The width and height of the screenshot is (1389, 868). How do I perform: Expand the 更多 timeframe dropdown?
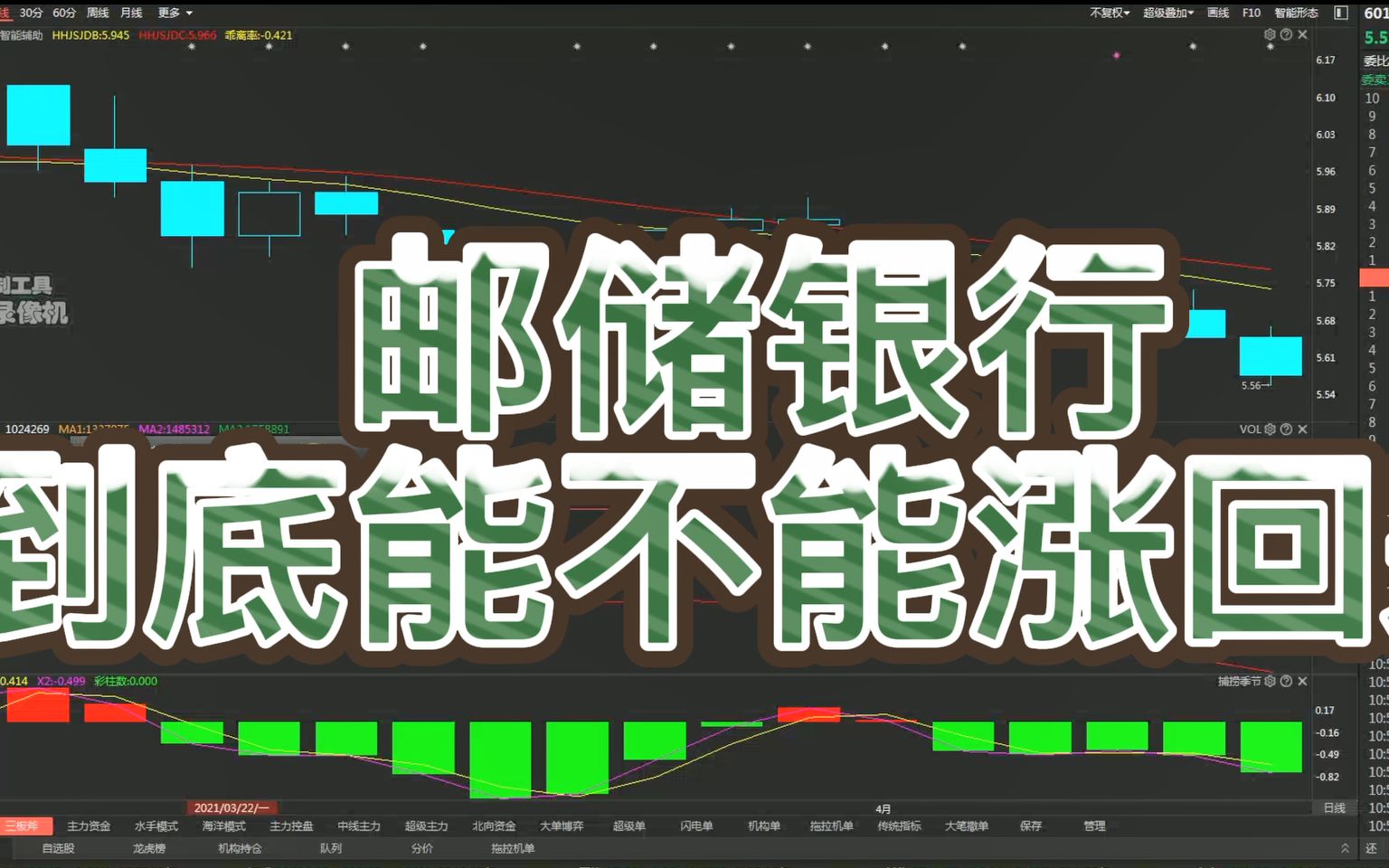pos(175,13)
